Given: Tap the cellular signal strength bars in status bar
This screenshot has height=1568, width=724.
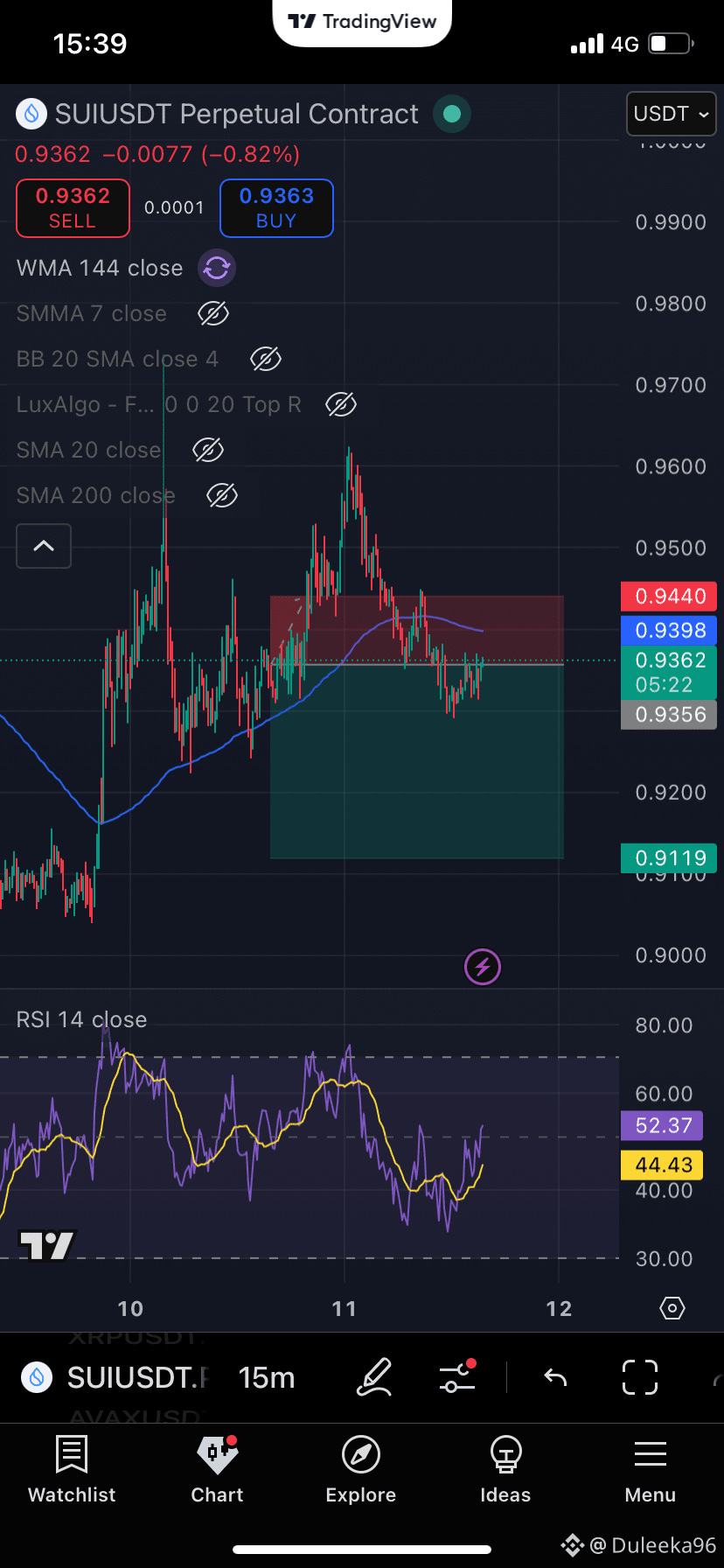Looking at the screenshot, I should point(588,44).
